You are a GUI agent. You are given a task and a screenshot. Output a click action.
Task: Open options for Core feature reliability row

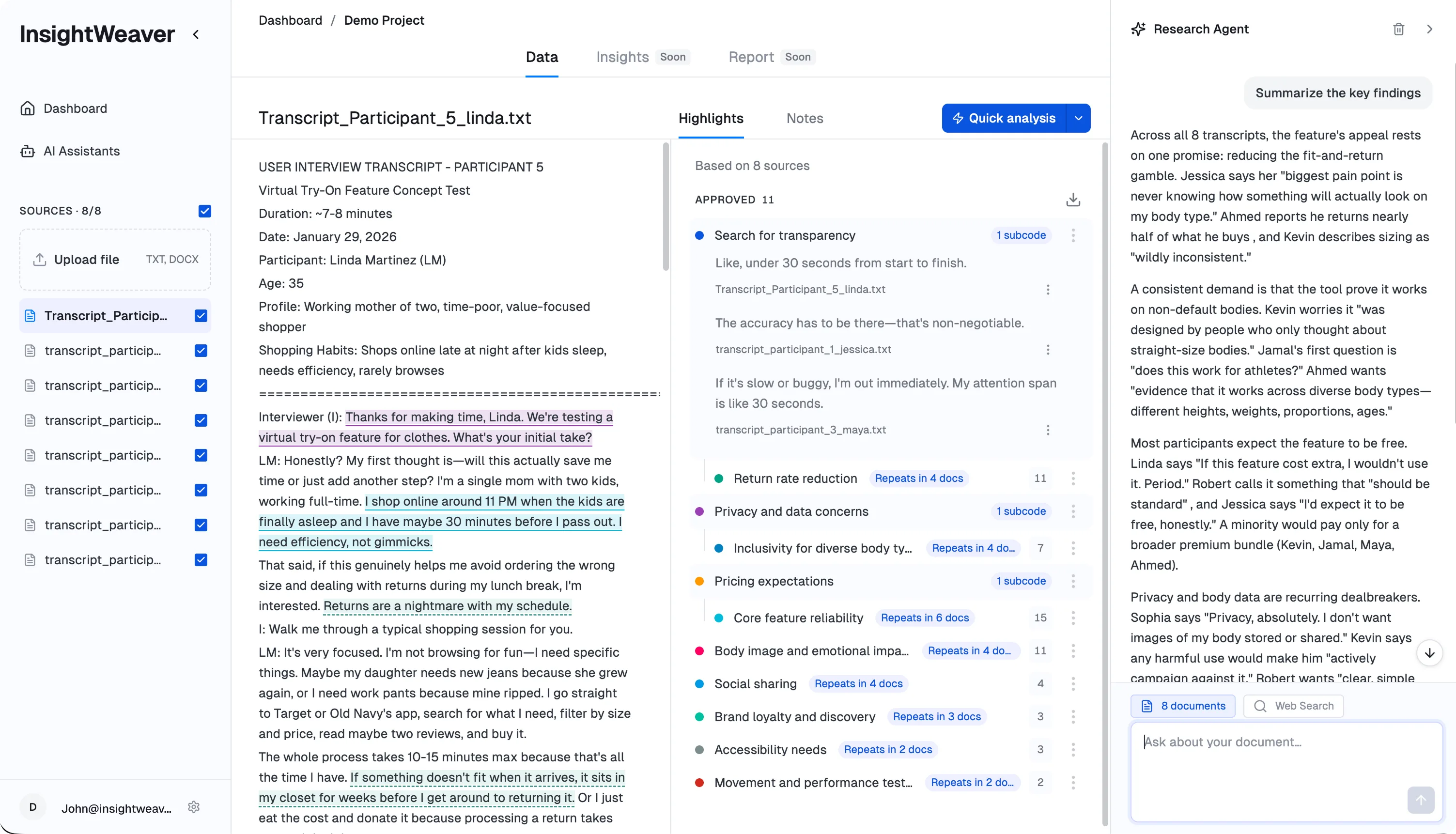coord(1073,618)
